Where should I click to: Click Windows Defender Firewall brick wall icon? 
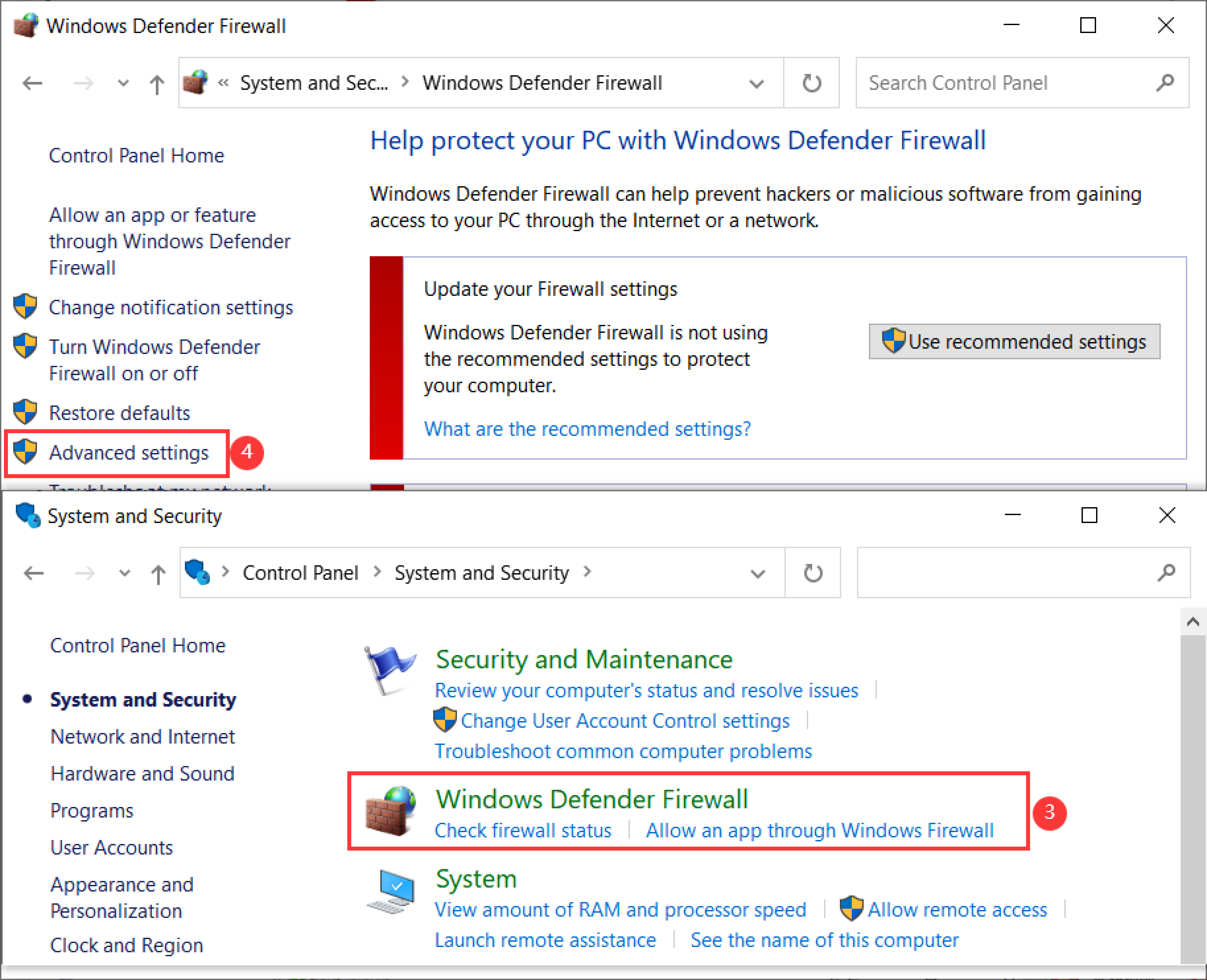[x=391, y=811]
